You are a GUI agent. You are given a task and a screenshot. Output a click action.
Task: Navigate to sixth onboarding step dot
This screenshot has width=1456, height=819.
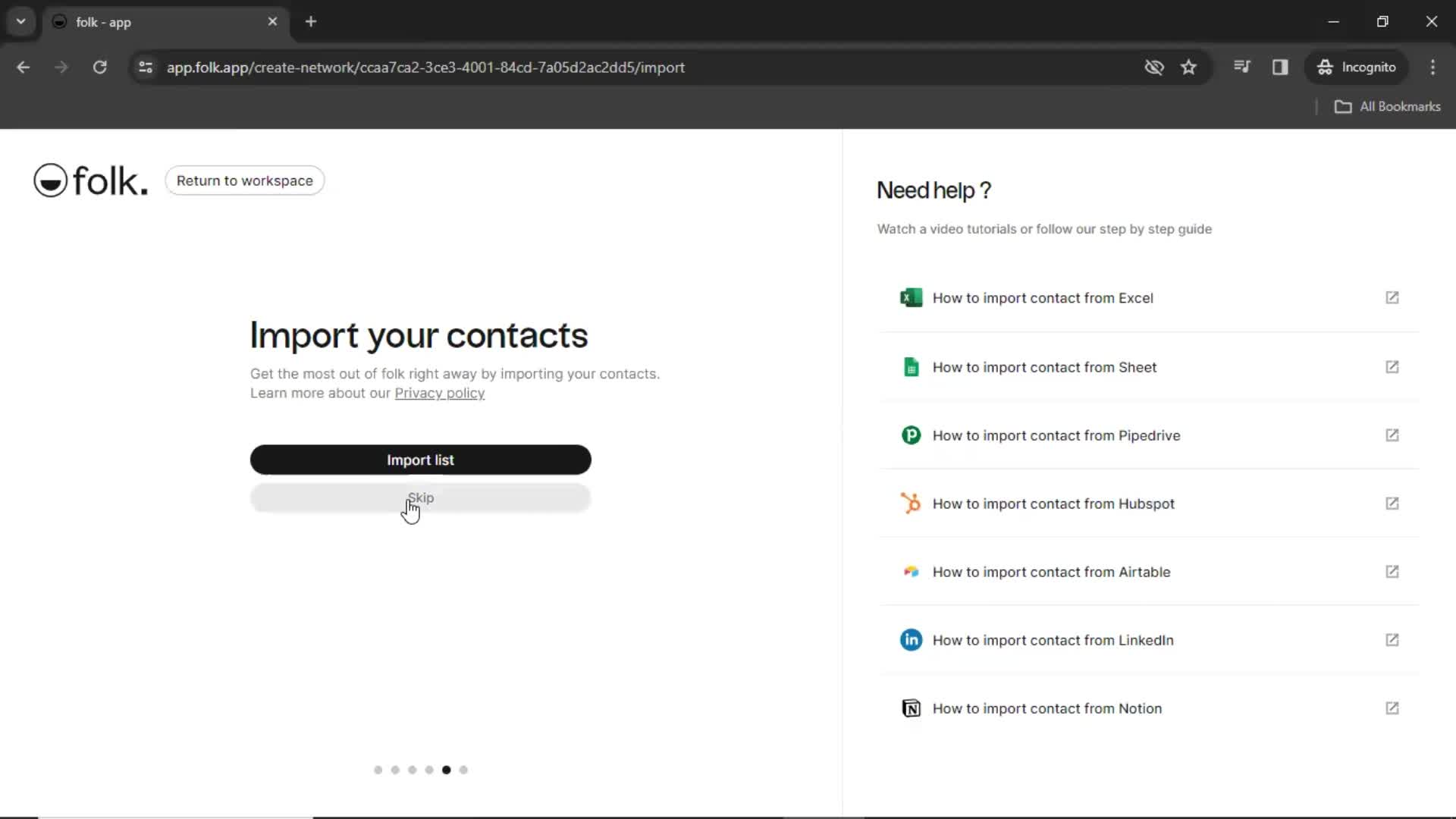(x=463, y=769)
